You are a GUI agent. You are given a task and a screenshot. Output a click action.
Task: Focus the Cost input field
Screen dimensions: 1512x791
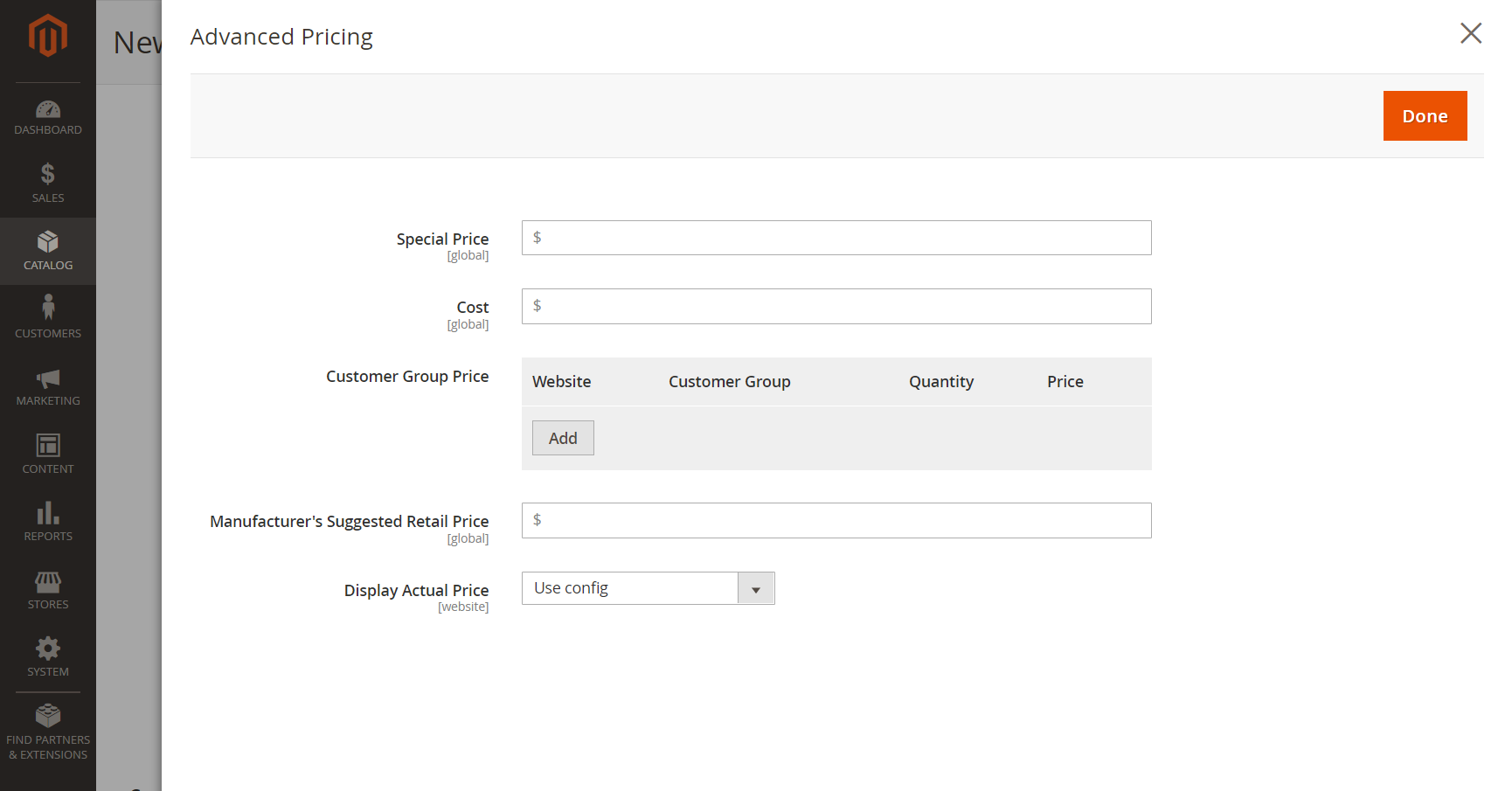(836, 306)
